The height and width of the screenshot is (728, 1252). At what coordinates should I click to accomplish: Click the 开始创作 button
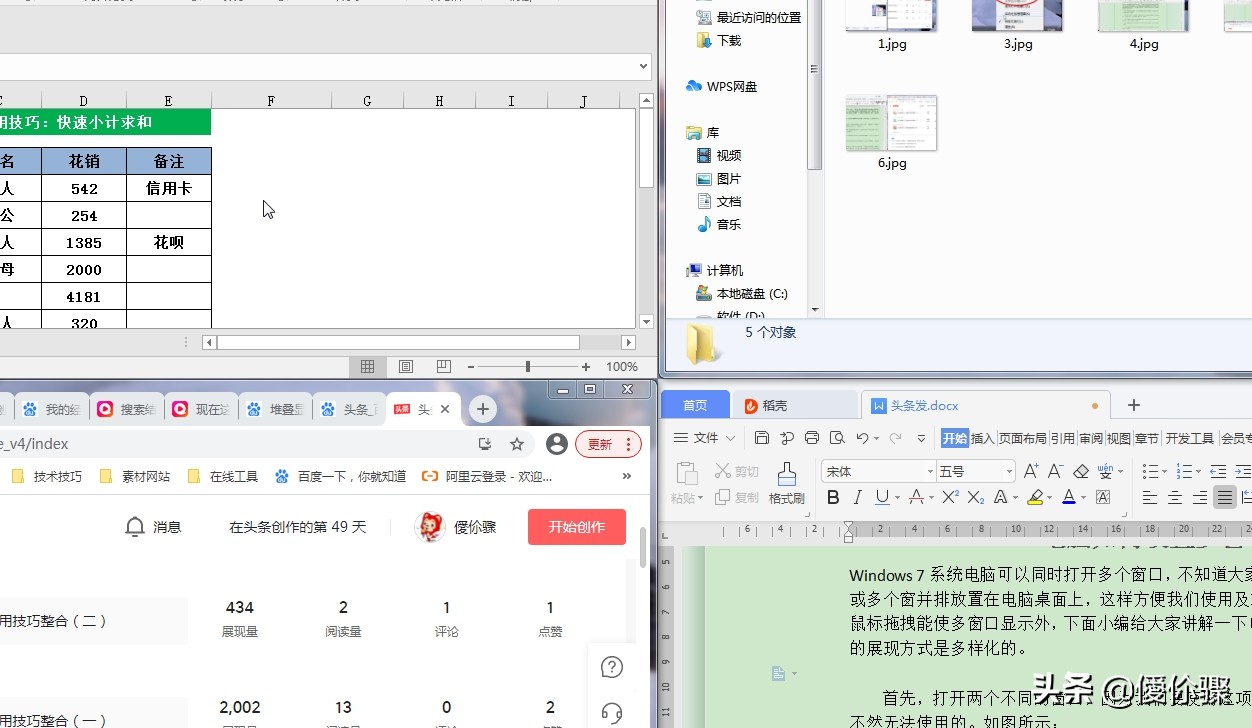point(576,527)
